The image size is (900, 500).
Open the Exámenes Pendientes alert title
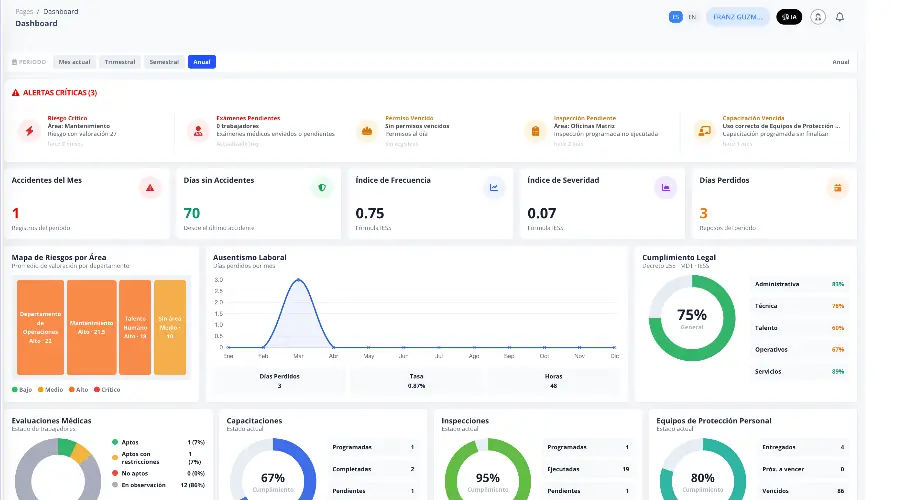248,118
